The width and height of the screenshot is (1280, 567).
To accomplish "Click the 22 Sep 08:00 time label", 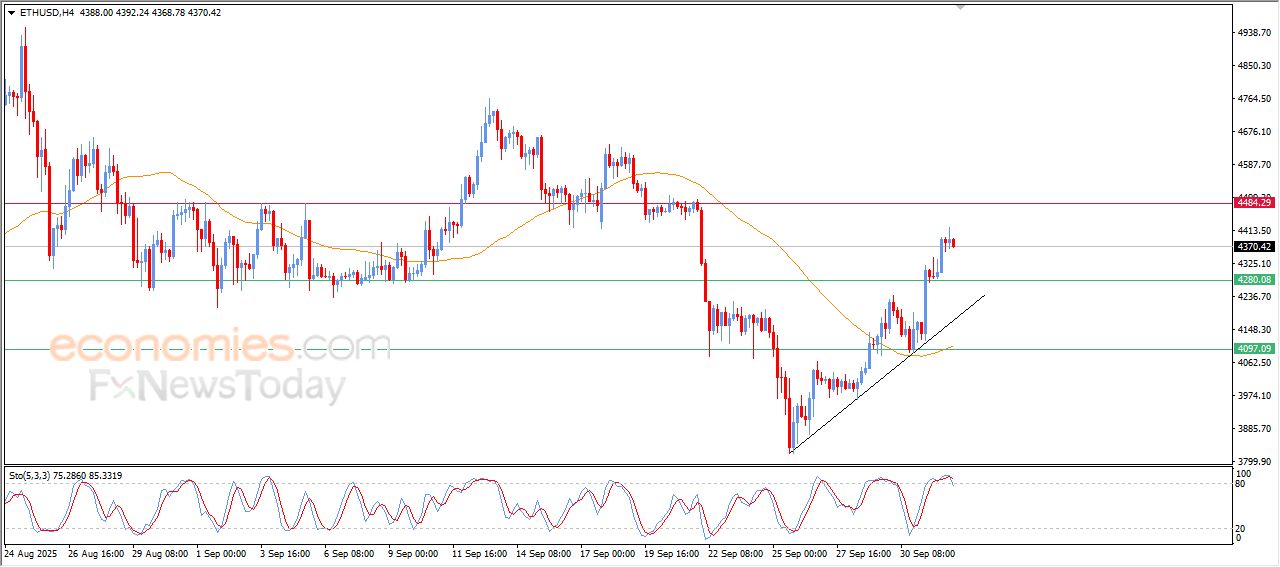I will [x=735, y=552].
